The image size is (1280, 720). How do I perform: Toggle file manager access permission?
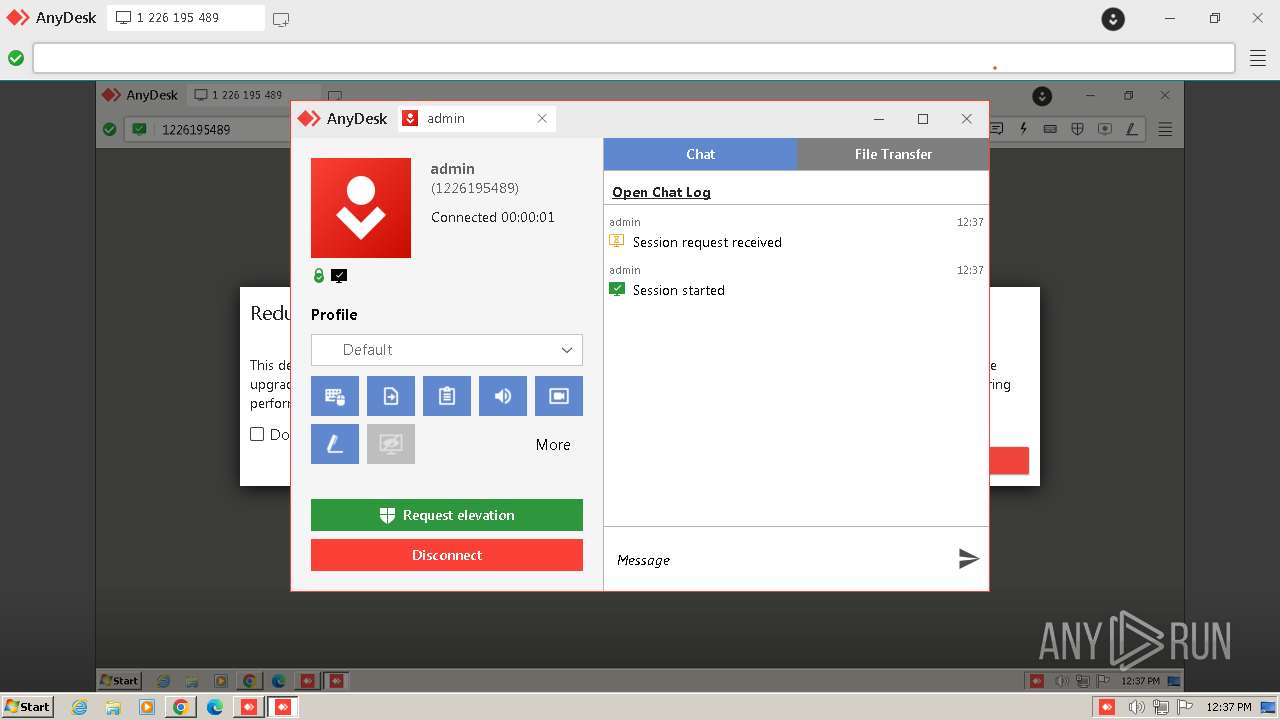point(391,396)
